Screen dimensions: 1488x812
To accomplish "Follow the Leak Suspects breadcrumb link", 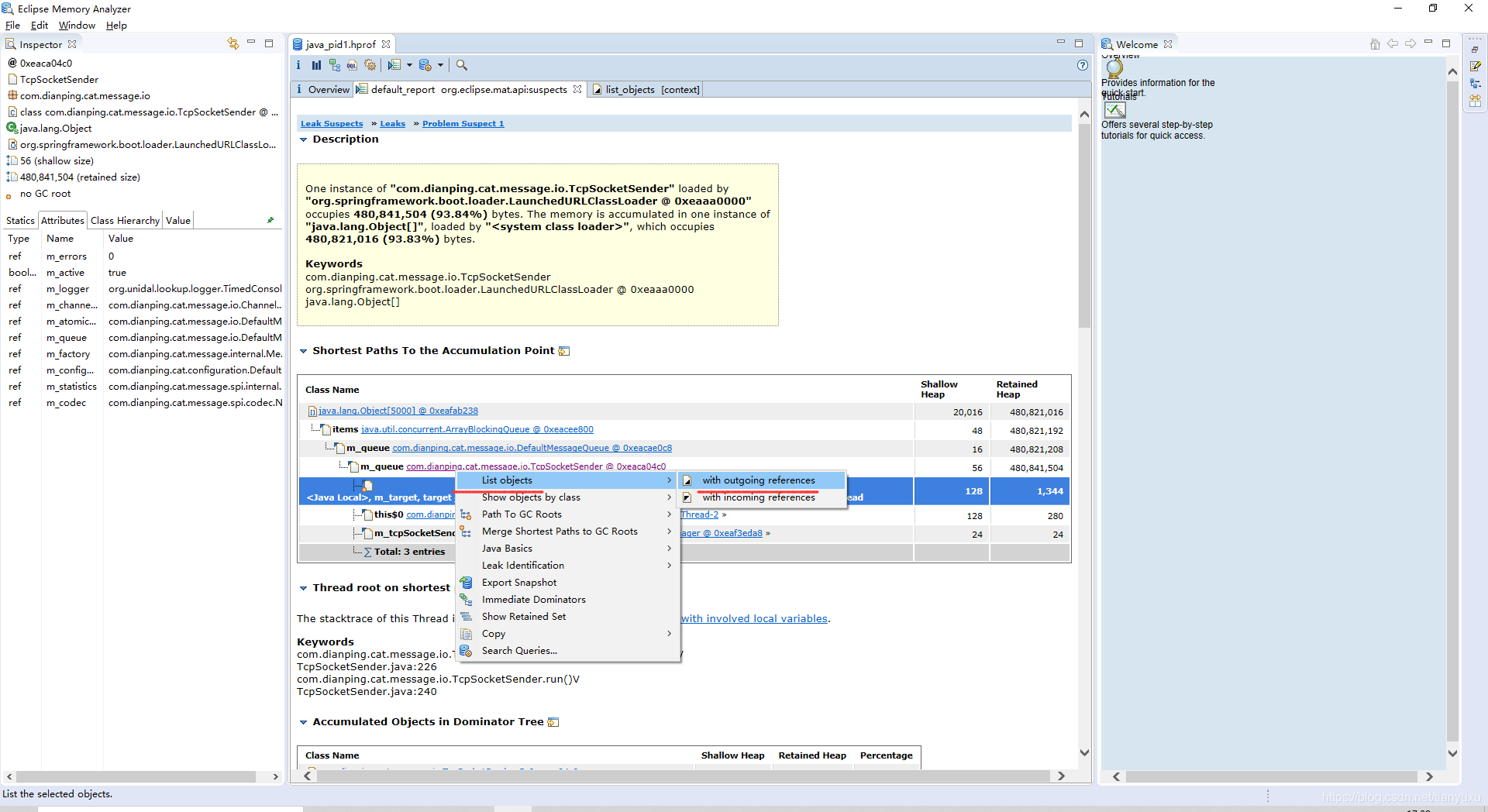I will (x=332, y=124).
